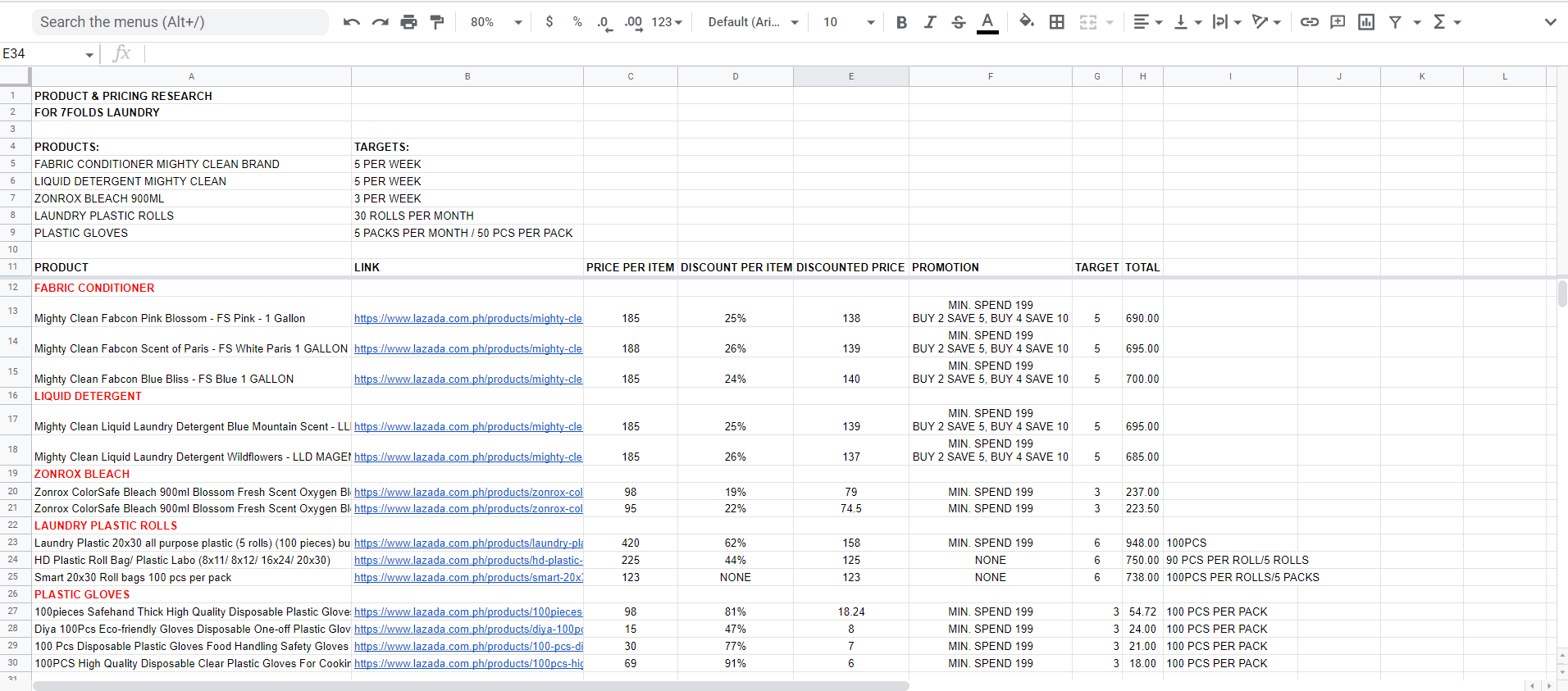Toggle italic formatting
Screen dimensions: 1568x691
(930, 22)
